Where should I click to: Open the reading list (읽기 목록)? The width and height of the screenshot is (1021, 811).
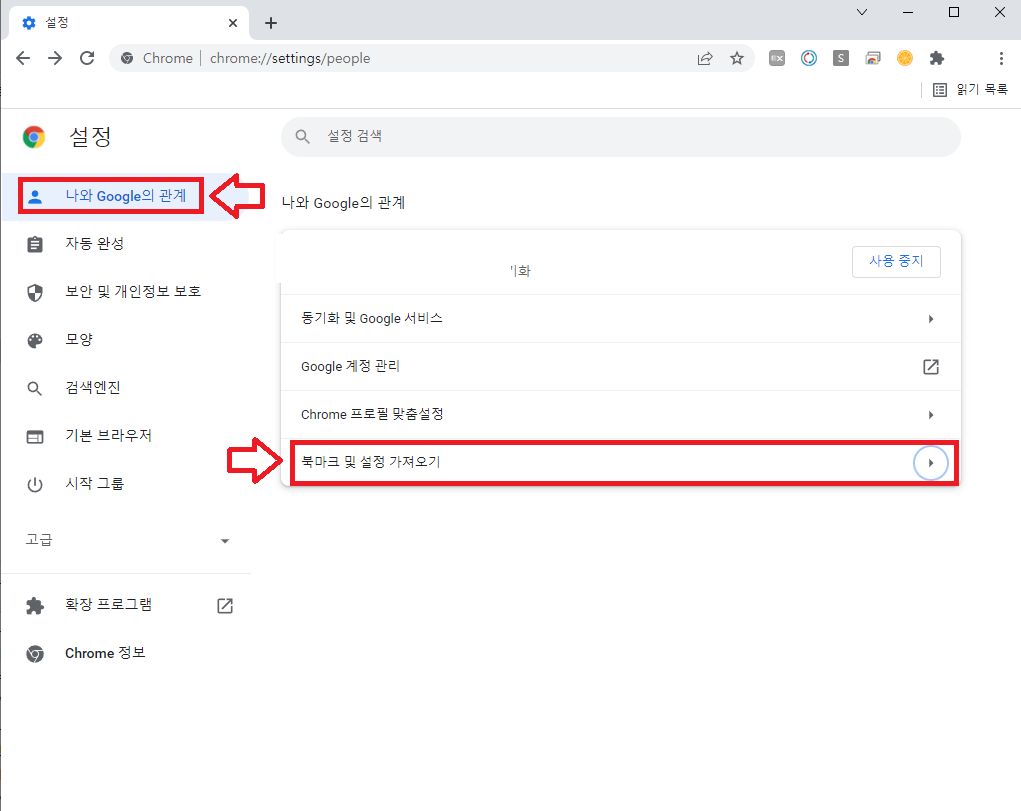tap(970, 89)
